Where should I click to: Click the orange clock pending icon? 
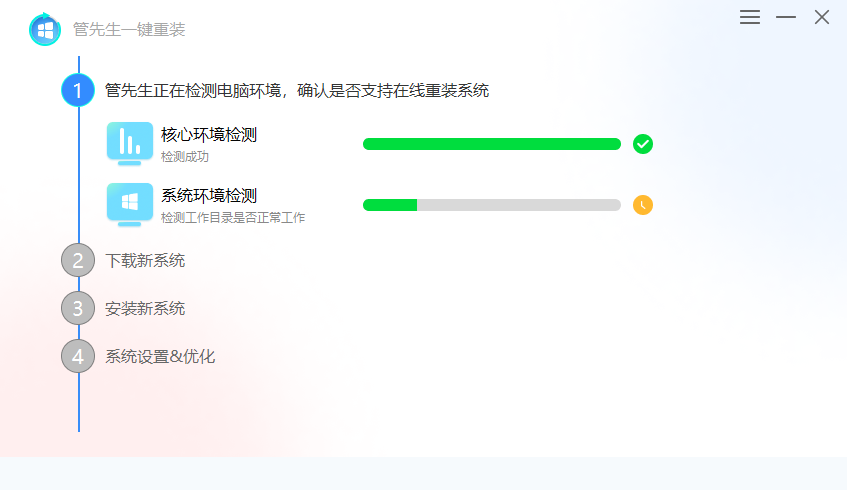pyautogui.click(x=643, y=205)
